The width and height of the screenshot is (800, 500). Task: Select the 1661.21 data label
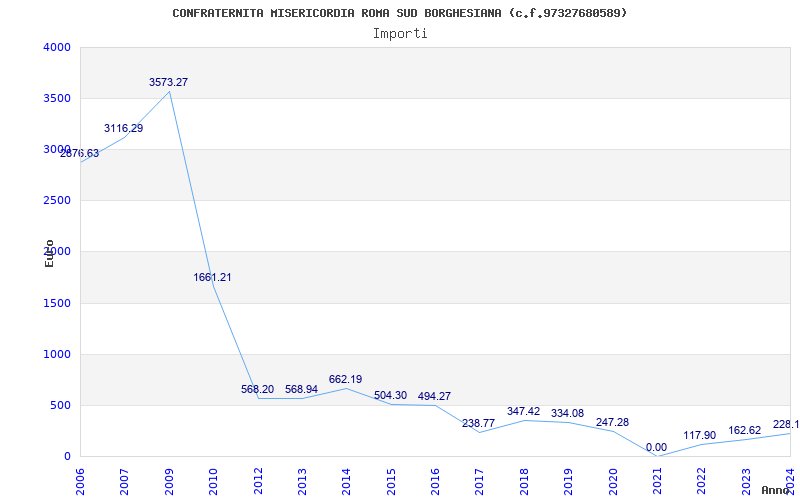click(212, 278)
